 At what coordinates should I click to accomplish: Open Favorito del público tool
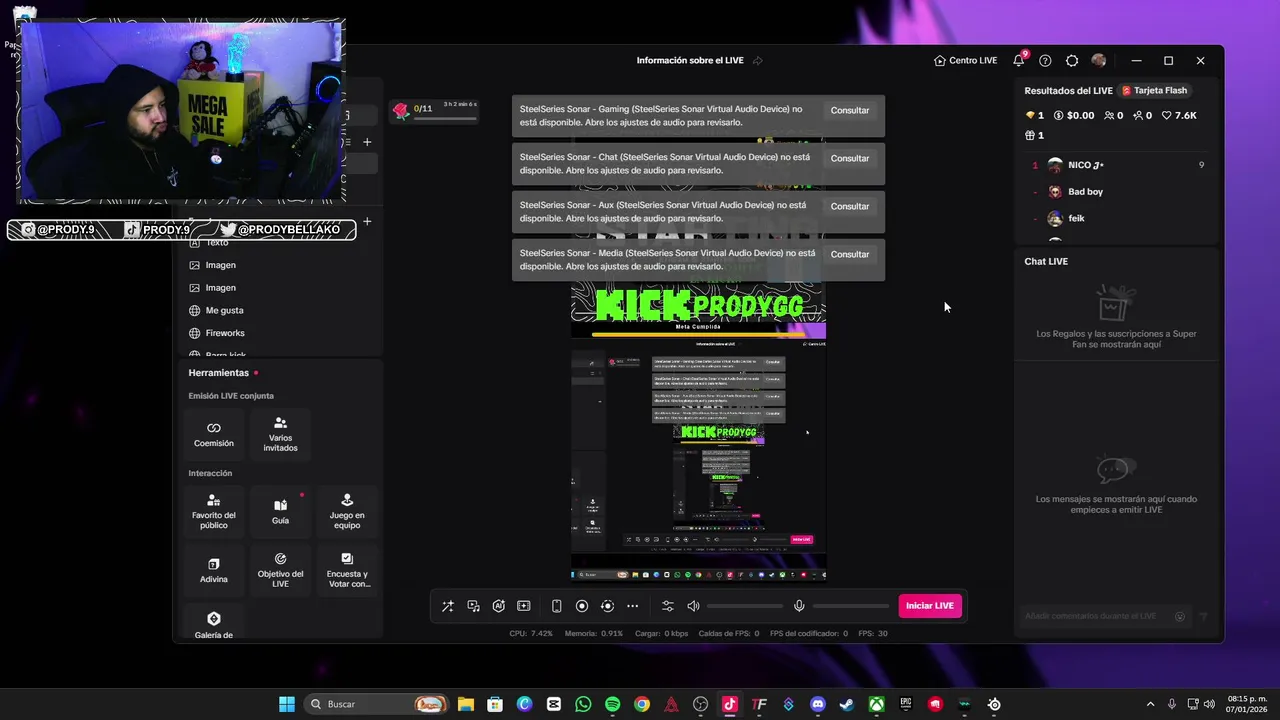pos(214,511)
